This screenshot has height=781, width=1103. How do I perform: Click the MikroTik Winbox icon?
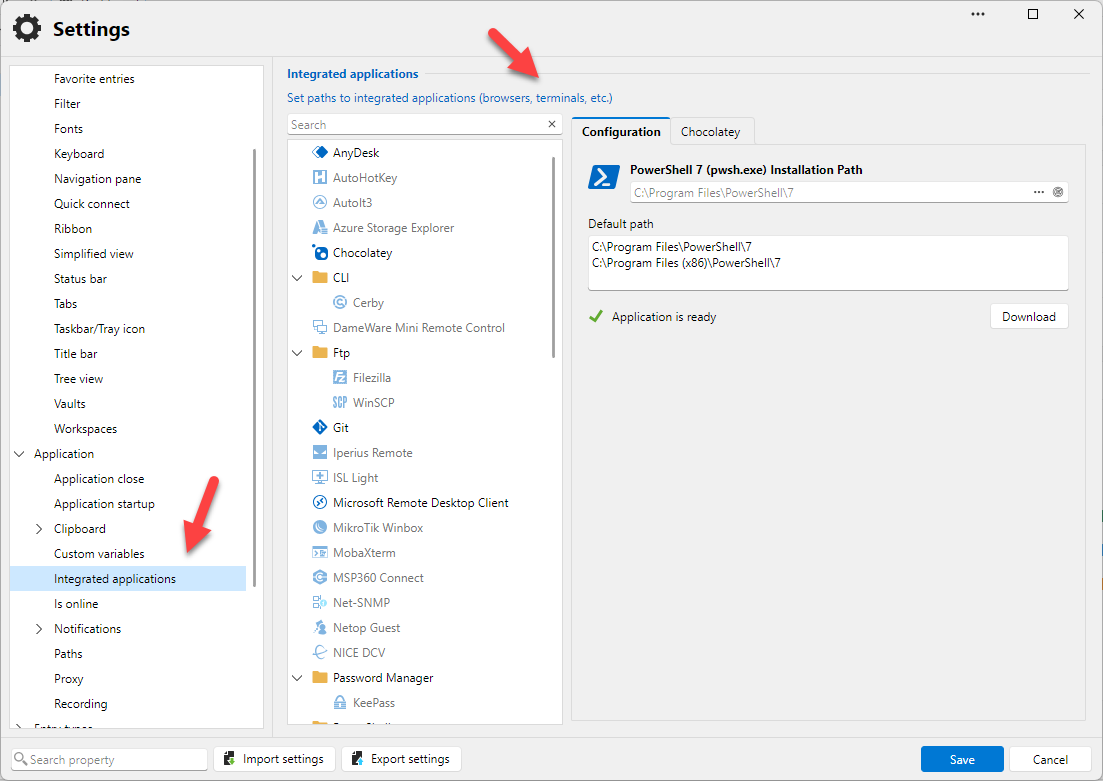coord(320,527)
